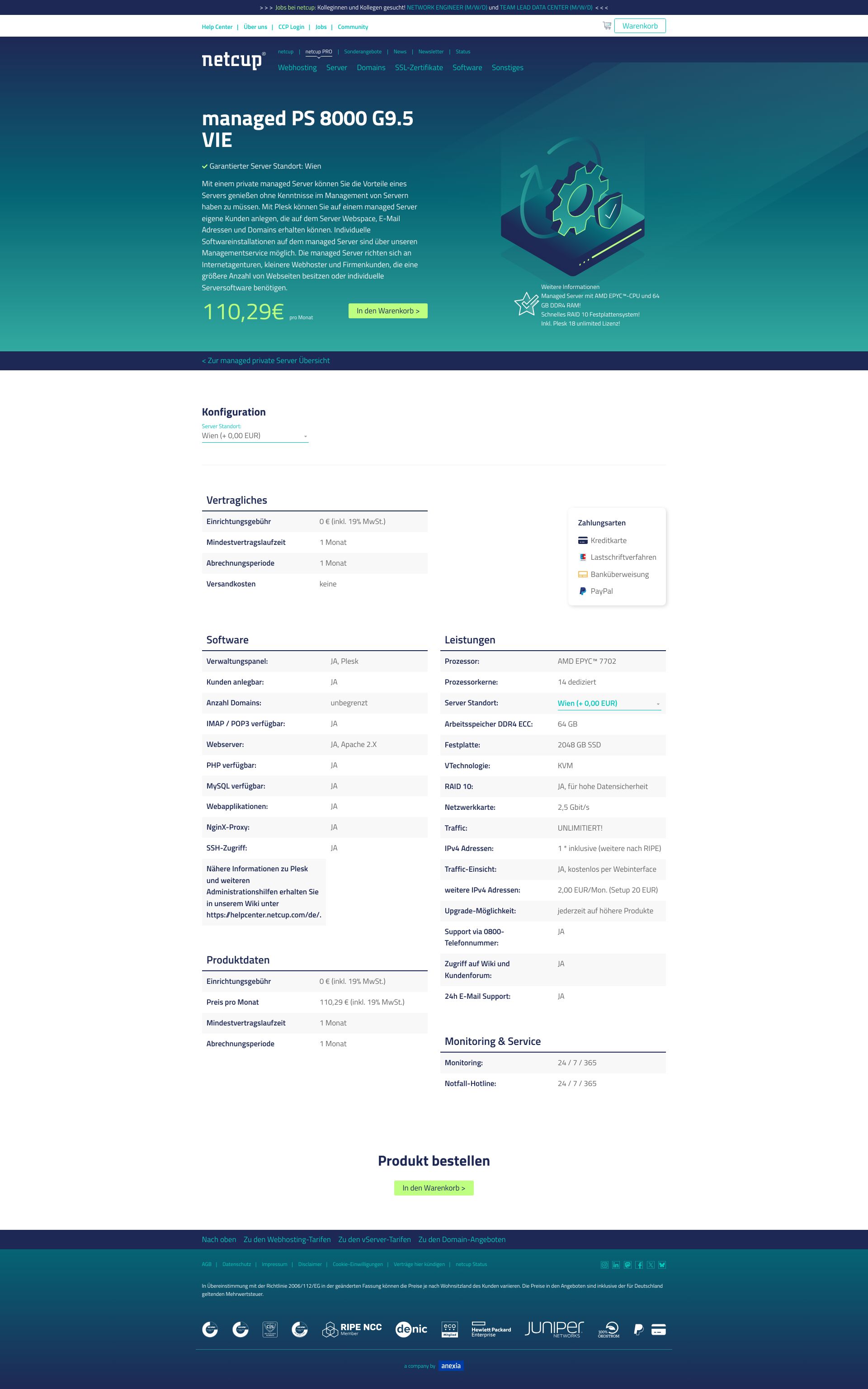This screenshot has height=1389, width=868.
Task: Click the green checkmark beside Garantierter Server Standort
Action: 204,166
